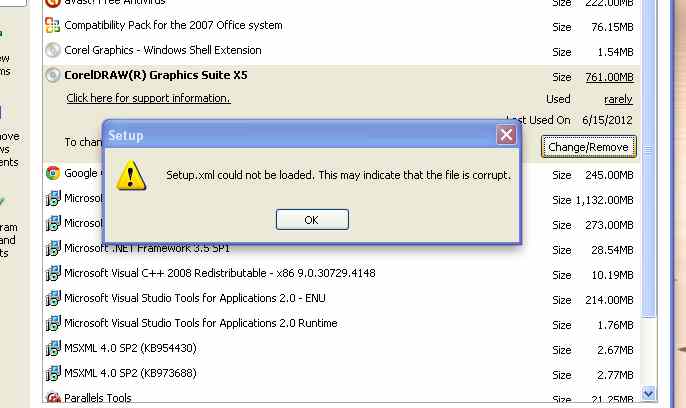686x408 pixels.
Task: Click OK in the Setup error dialog
Action: click(x=312, y=219)
